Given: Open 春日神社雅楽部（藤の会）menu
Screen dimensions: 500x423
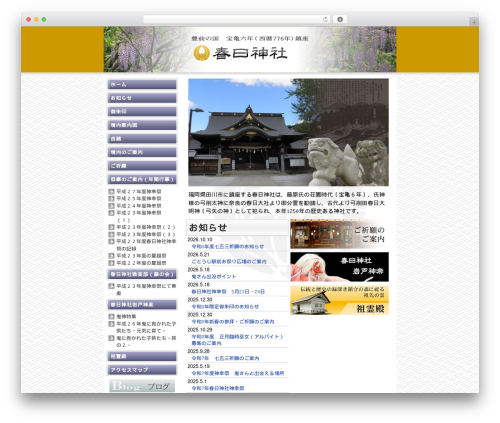Looking at the screenshot, I should click(x=142, y=274).
